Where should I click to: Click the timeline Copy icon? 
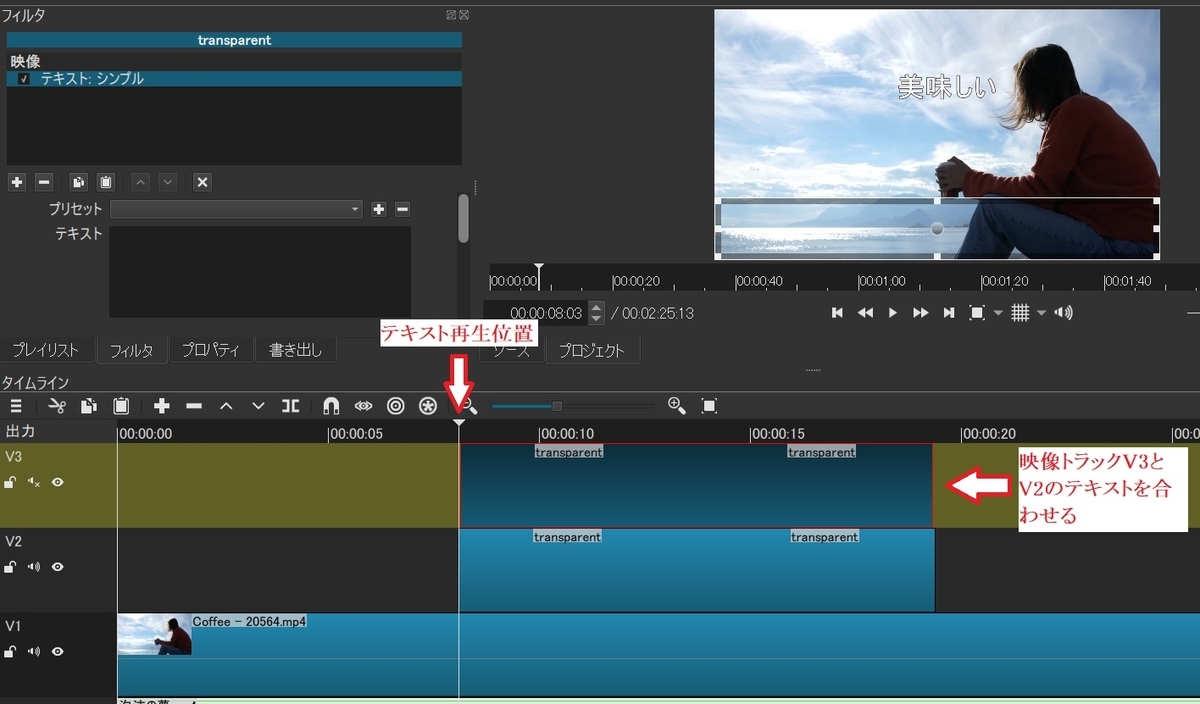click(89, 406)
